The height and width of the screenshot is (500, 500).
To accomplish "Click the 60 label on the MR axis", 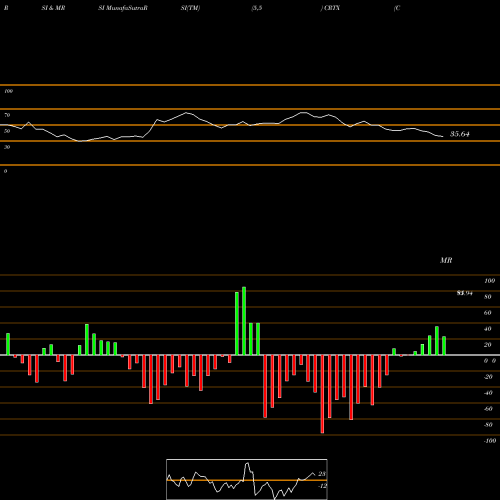I will (x=488, y=313).
